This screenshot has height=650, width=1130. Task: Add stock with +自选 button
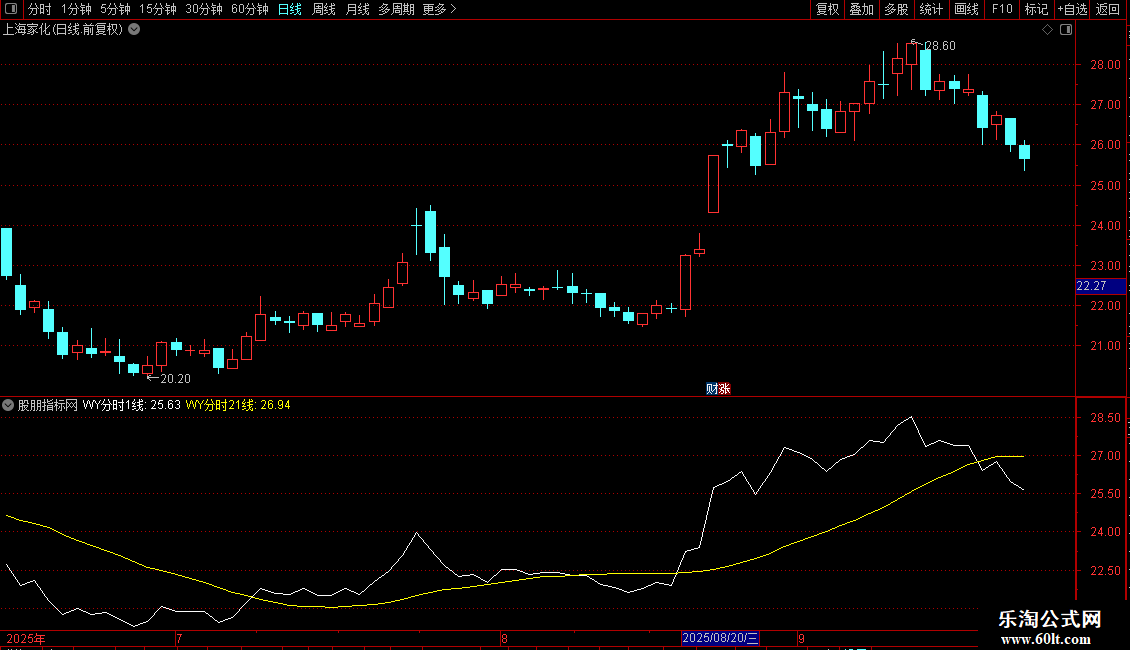coord(1072,9)
